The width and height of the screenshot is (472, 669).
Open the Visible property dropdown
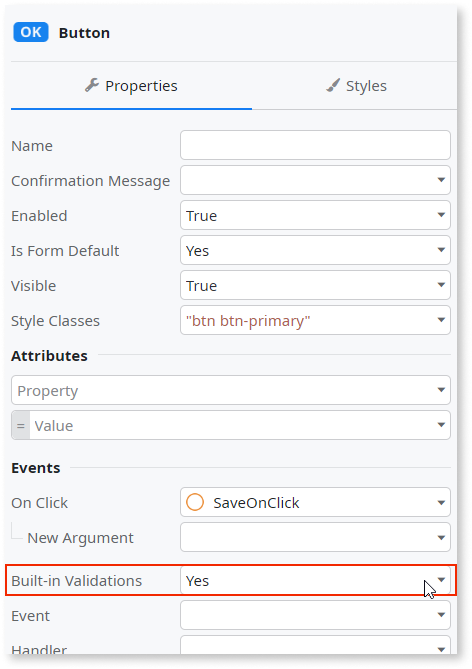pos(315,285)
